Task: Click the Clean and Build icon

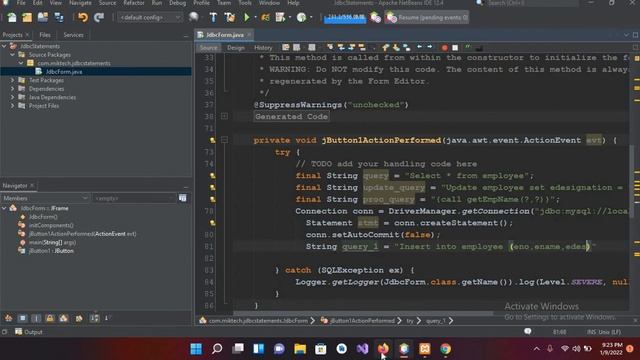Action: click(x=229, y=17)
